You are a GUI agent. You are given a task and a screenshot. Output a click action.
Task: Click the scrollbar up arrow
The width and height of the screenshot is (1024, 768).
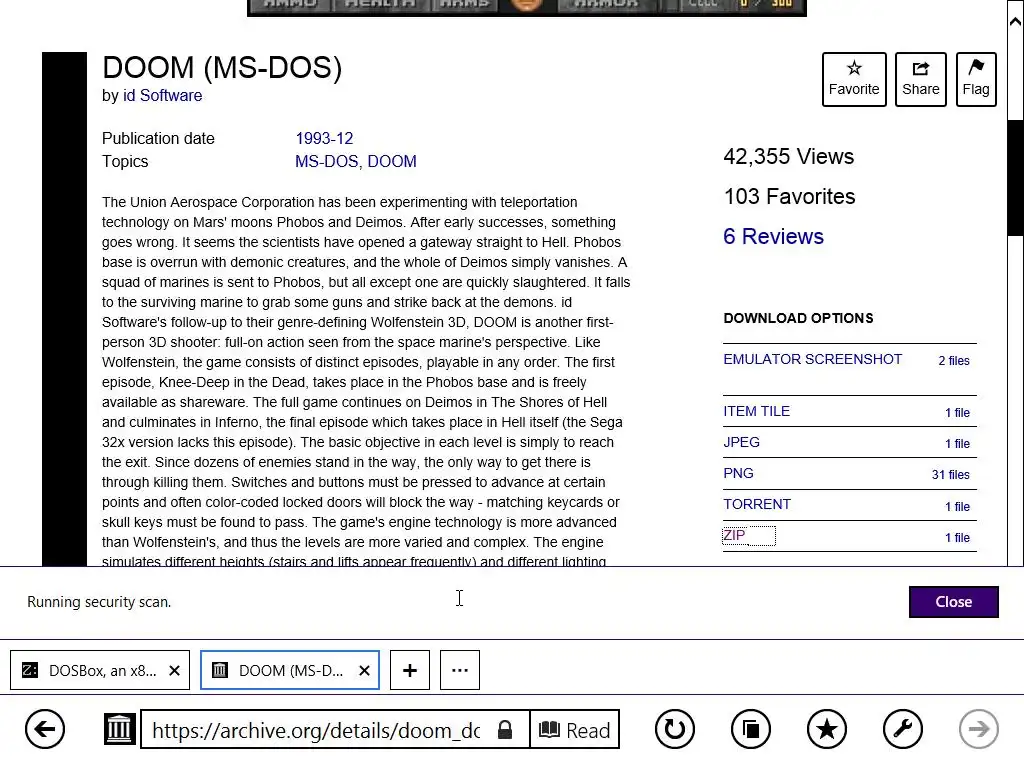1016,22
